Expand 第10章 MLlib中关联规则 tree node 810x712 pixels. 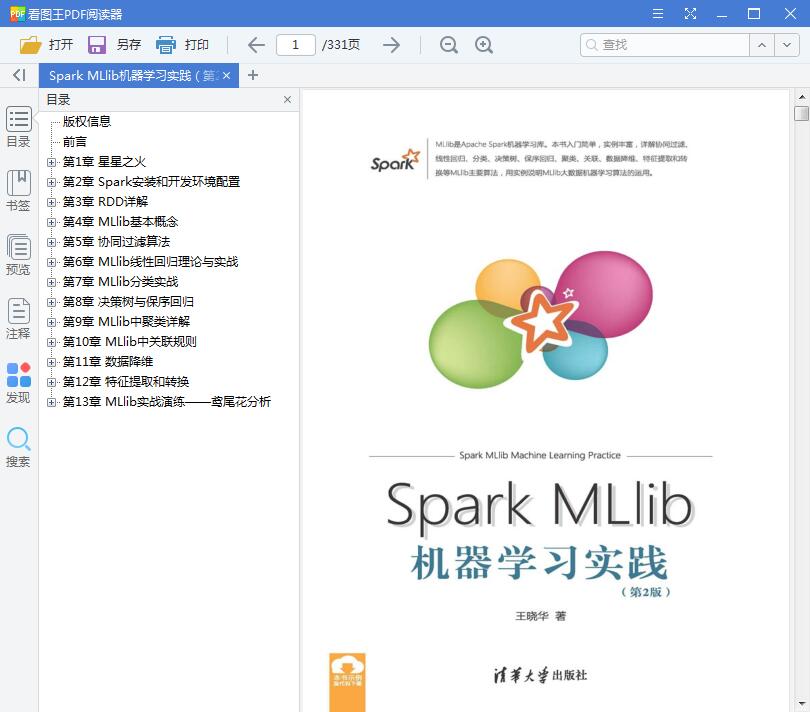pos(51,342)
